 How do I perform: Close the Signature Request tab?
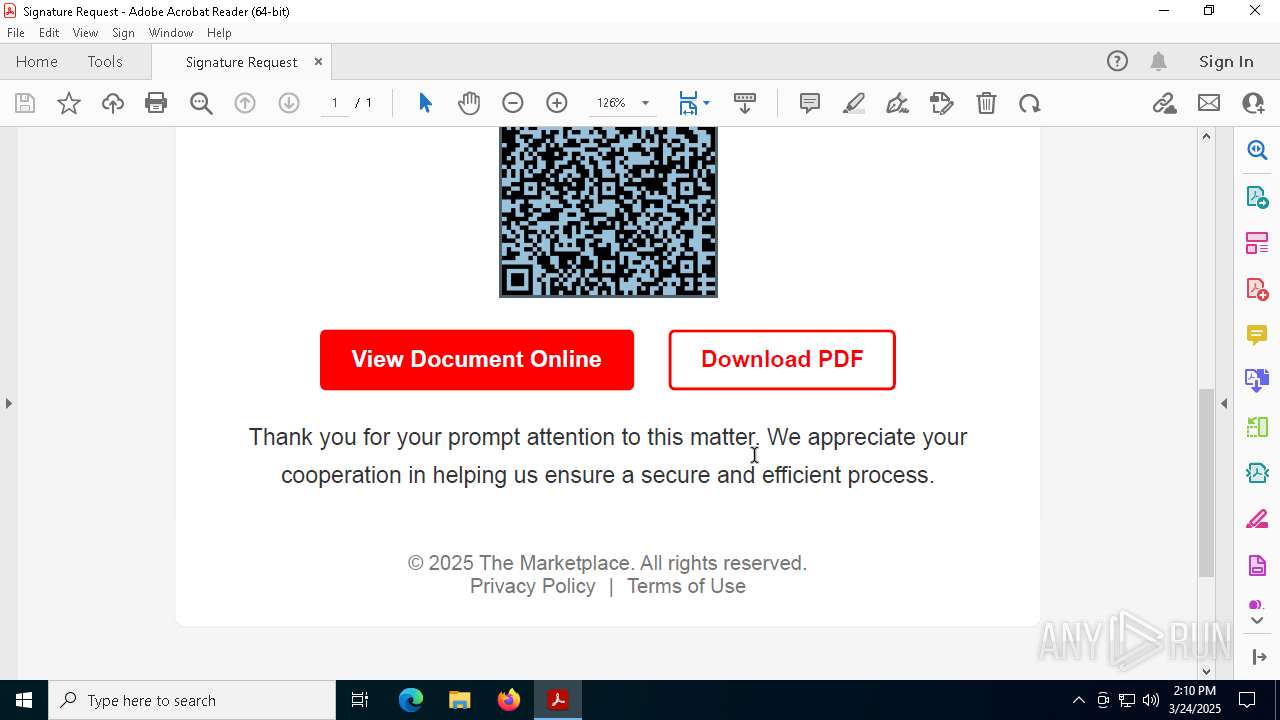click(x=318, y=61)
